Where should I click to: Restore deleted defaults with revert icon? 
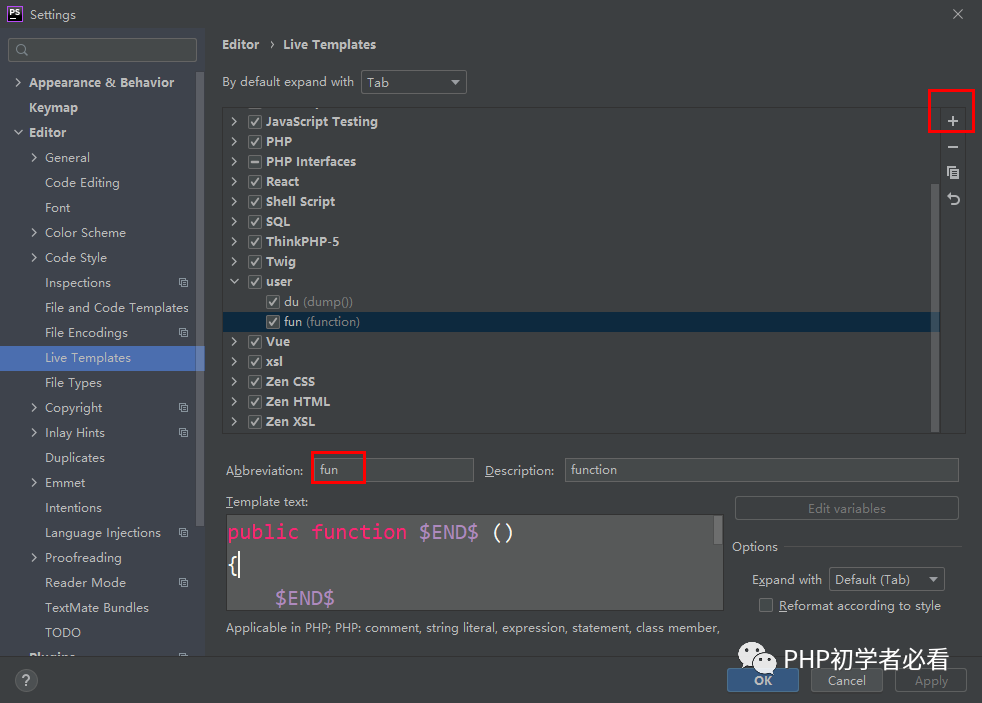[x=953, y=200]
